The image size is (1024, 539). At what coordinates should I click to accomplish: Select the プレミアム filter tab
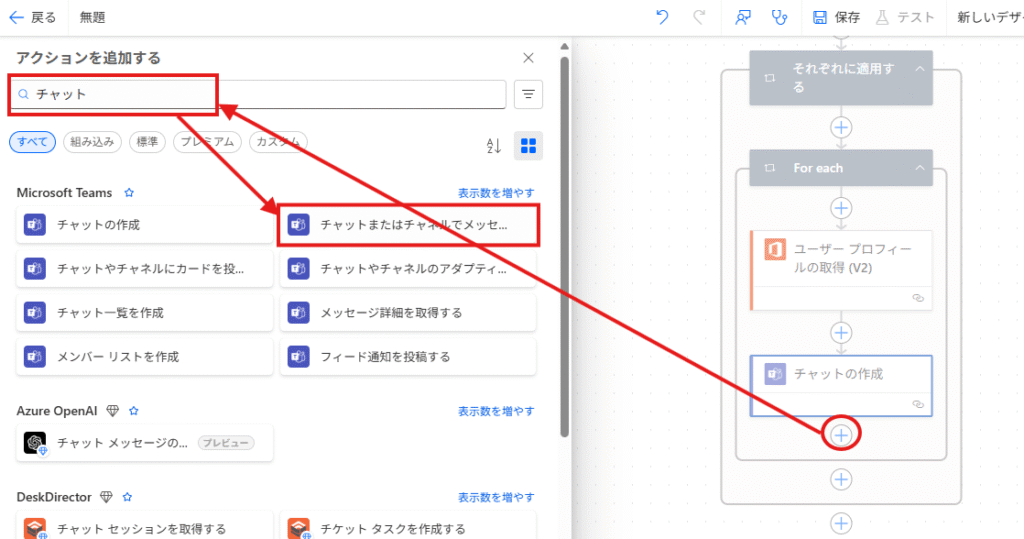208,142
